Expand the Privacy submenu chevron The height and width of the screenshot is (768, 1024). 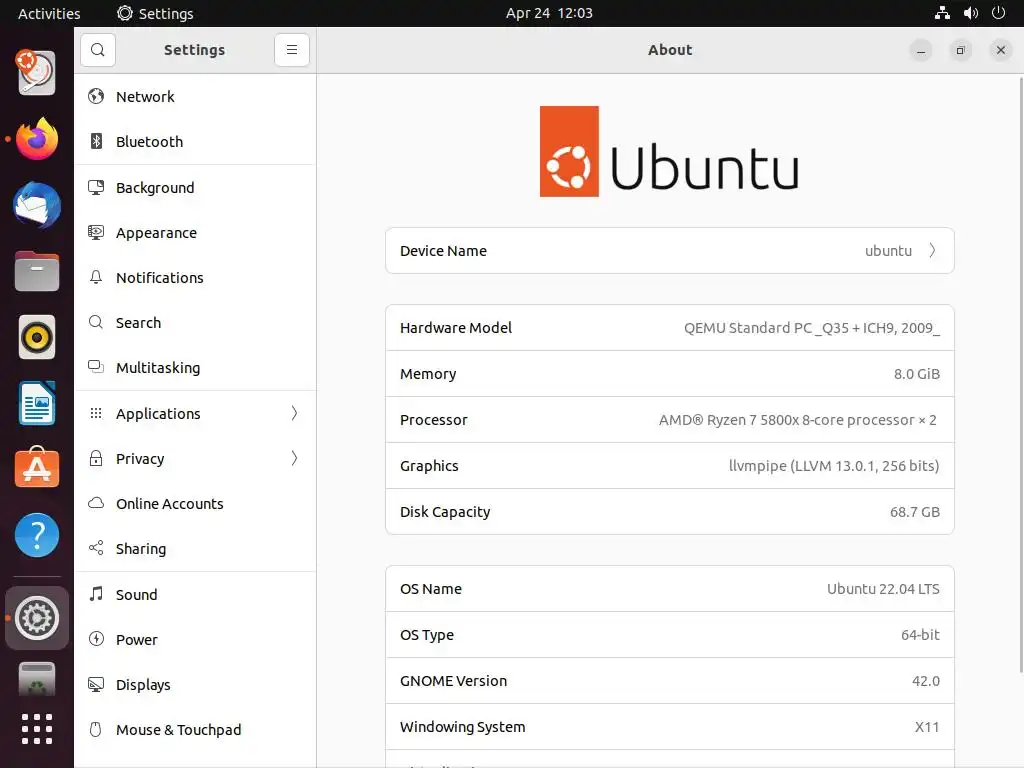point(294,458)
